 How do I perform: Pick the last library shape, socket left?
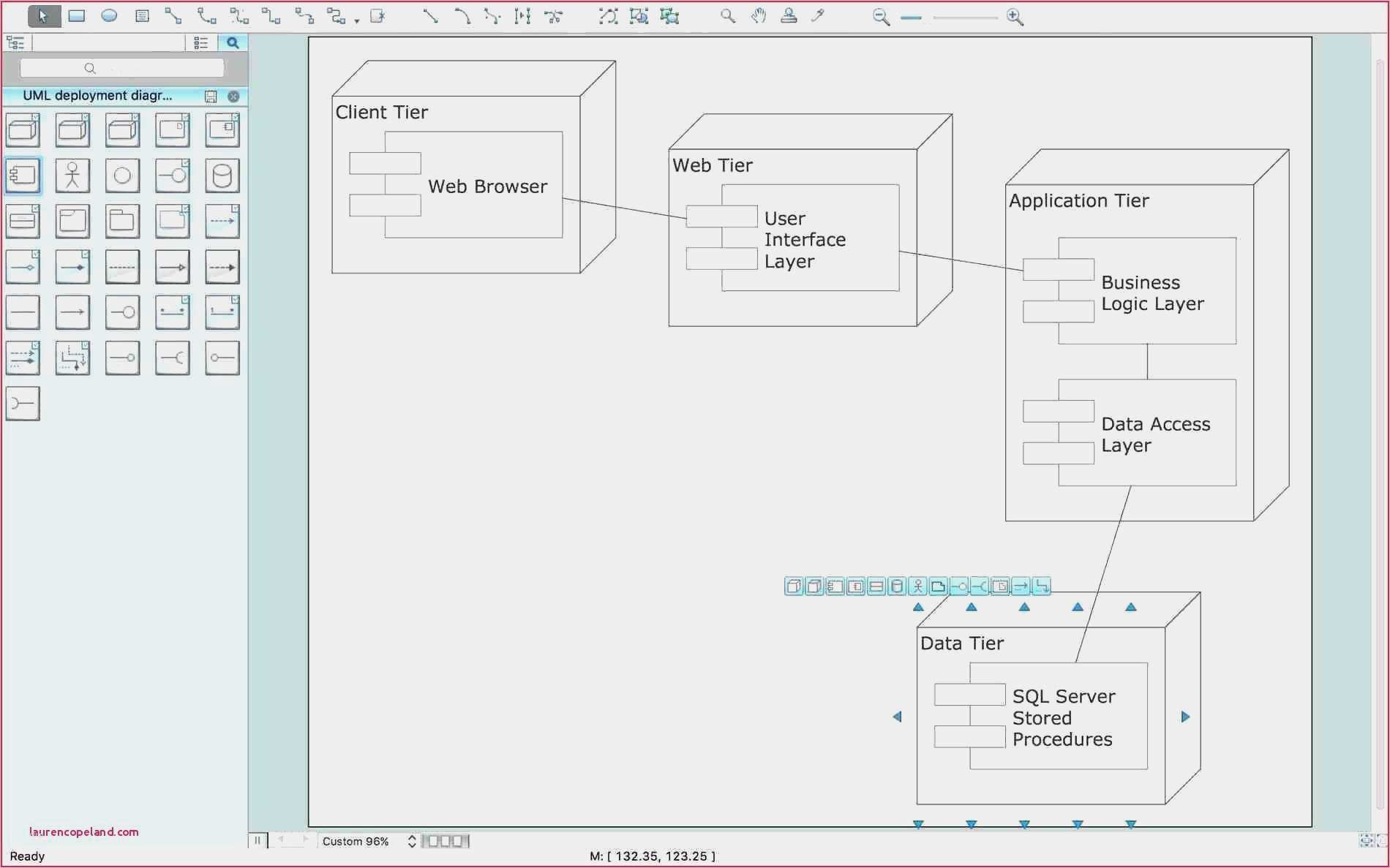(23, 404)
